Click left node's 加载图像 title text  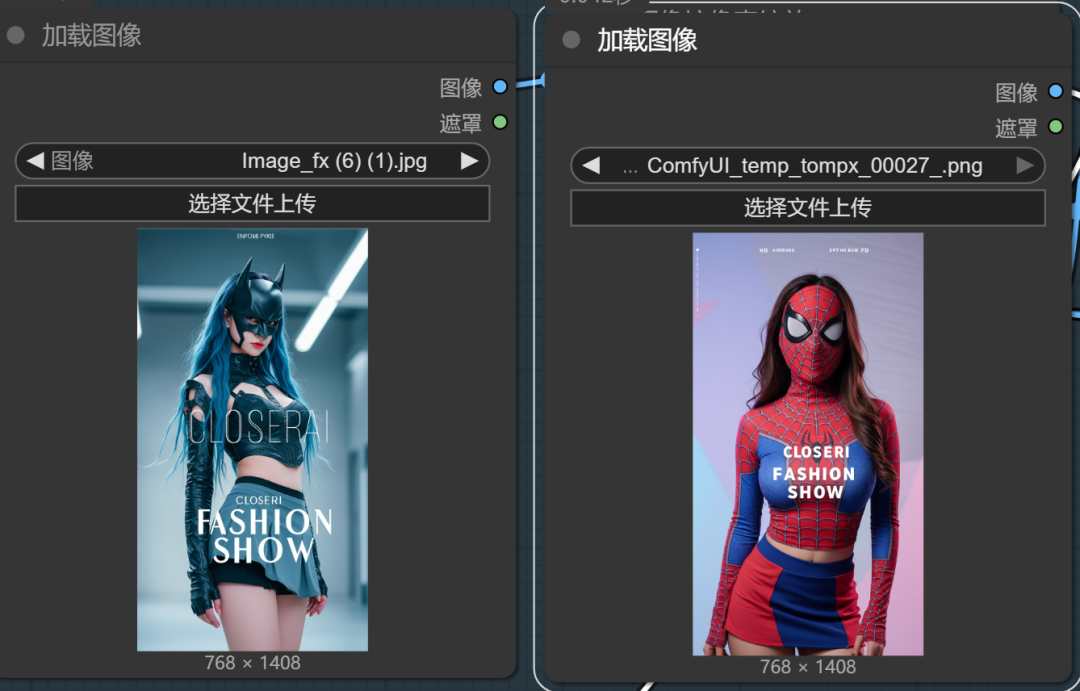[x=92, y=35]
